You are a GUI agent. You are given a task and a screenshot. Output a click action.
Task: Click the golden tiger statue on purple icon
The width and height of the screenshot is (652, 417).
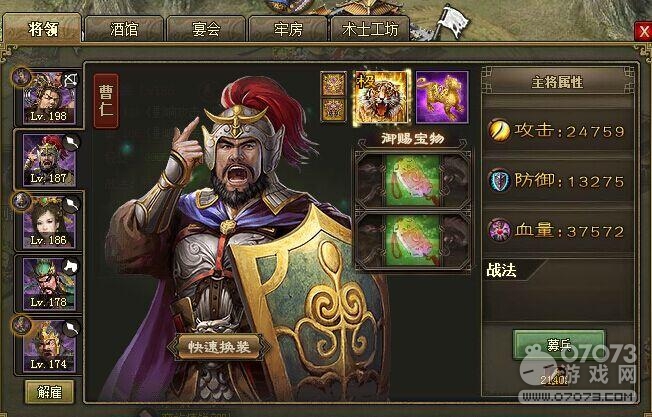click(442, 97)
